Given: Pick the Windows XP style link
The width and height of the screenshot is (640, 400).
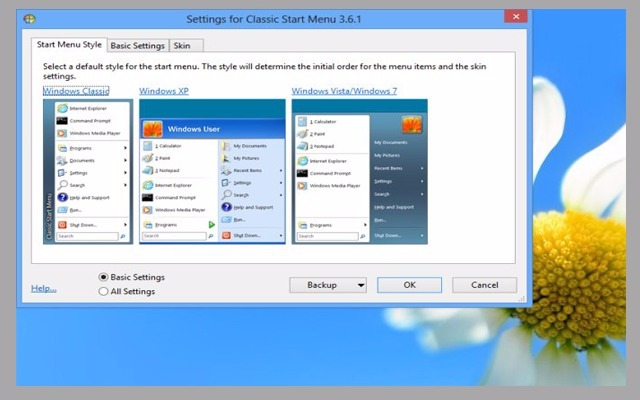Looking at the screenshot, I should click(164, 91).
